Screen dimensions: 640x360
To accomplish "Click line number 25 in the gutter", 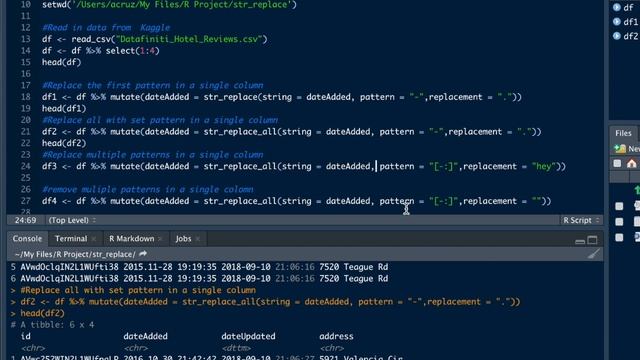I will [25, 178].
